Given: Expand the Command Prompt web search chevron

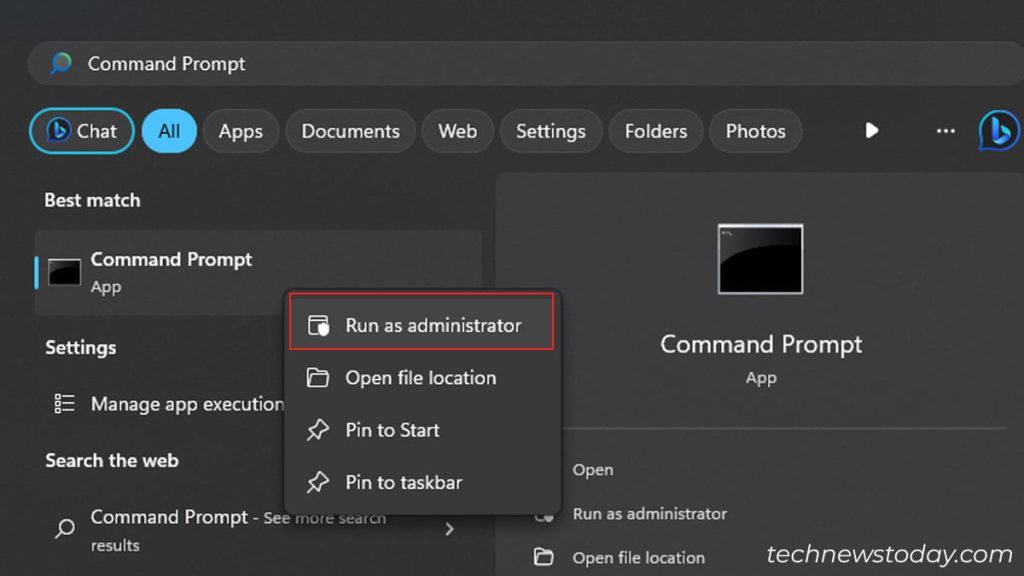Looking at the screenshot, I should click(x=450, y=529).
